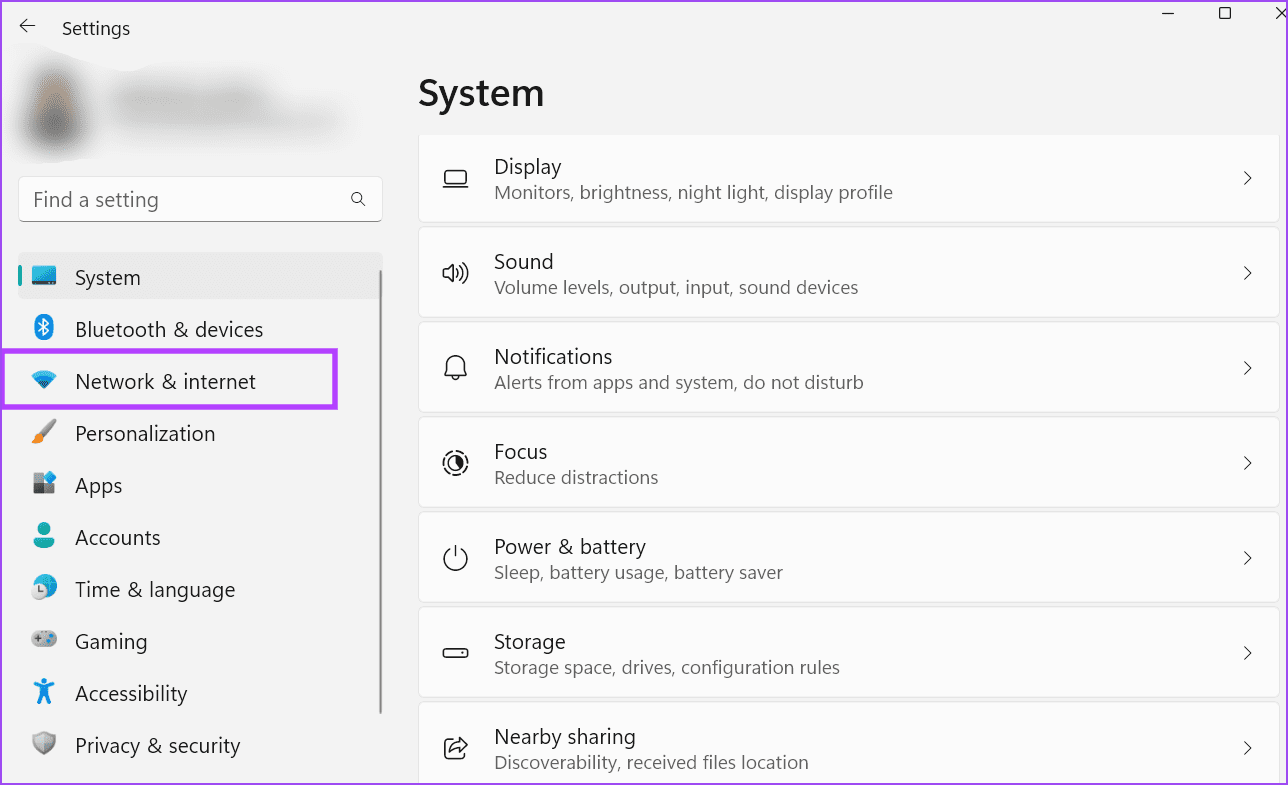
Task: Open Focus: Reduce distractions
Action: coord(848,463)
